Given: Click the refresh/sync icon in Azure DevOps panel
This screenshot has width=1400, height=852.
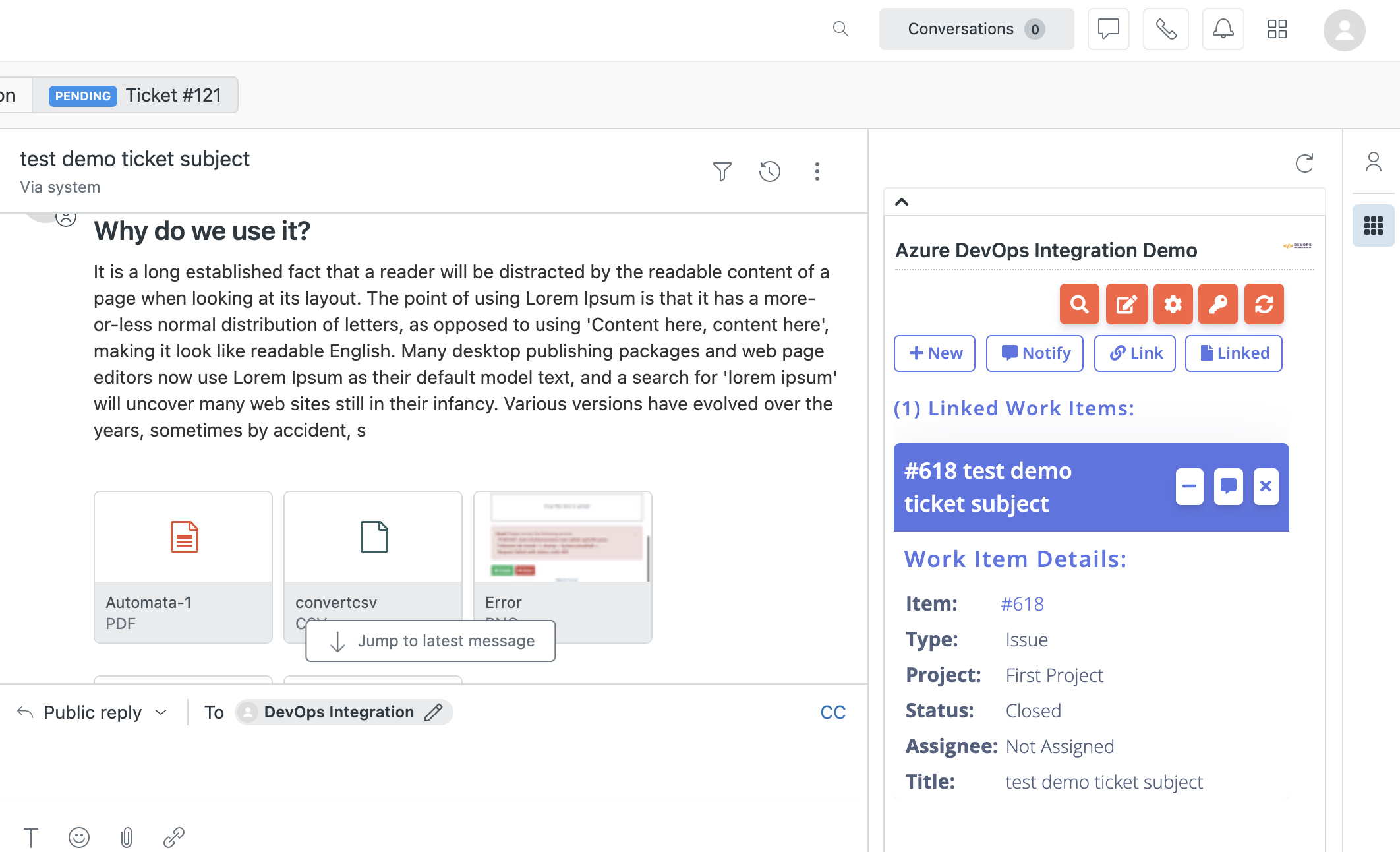Looking at the screenshot, I should (1264, 303).
